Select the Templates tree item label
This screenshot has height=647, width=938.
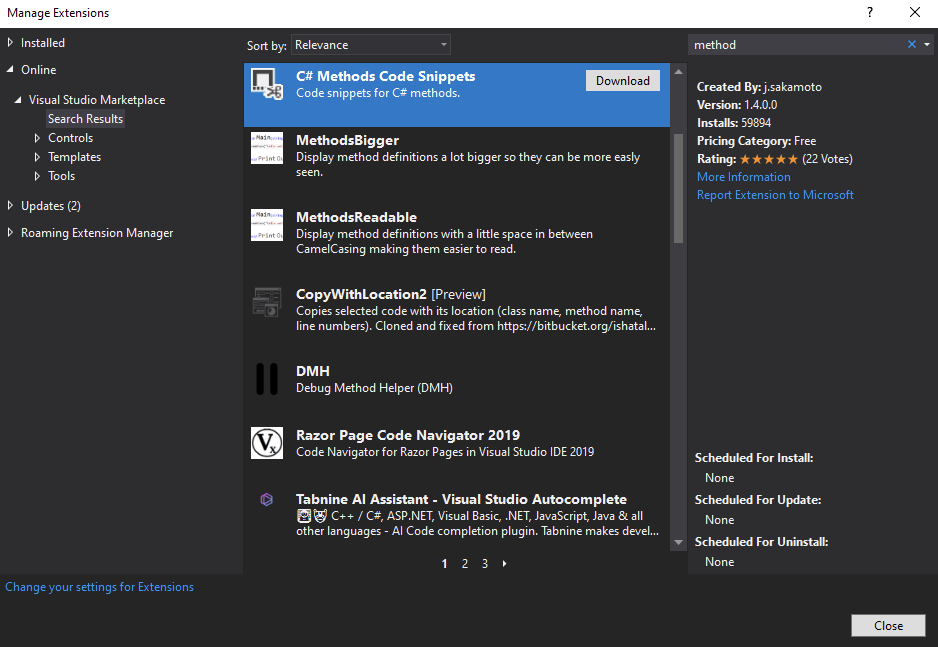[75, 157]
